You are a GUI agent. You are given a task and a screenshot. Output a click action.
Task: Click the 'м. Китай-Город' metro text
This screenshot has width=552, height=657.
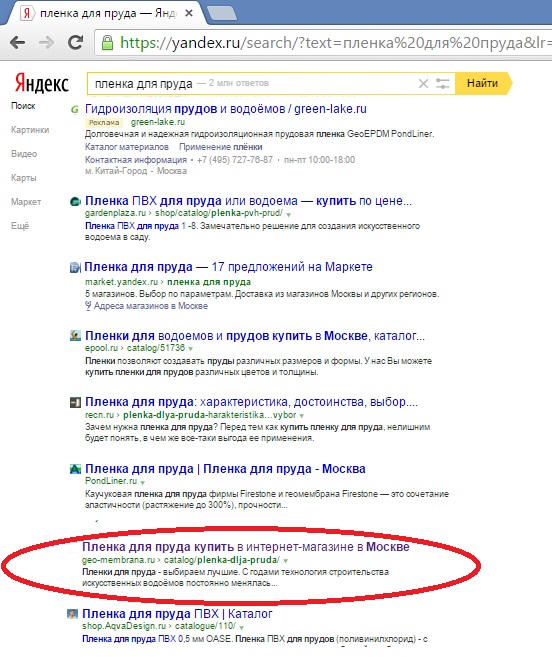(116, 171)
